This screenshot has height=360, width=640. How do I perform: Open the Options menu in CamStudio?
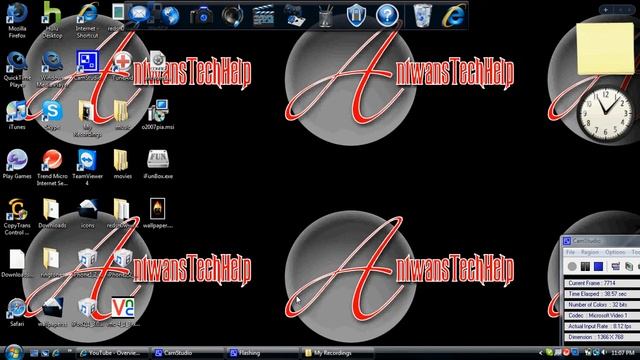click(x=615, y=252)
